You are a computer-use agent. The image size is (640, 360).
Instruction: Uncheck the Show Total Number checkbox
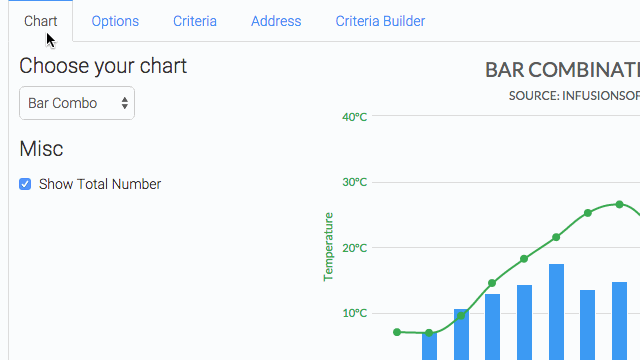[25, 184]
